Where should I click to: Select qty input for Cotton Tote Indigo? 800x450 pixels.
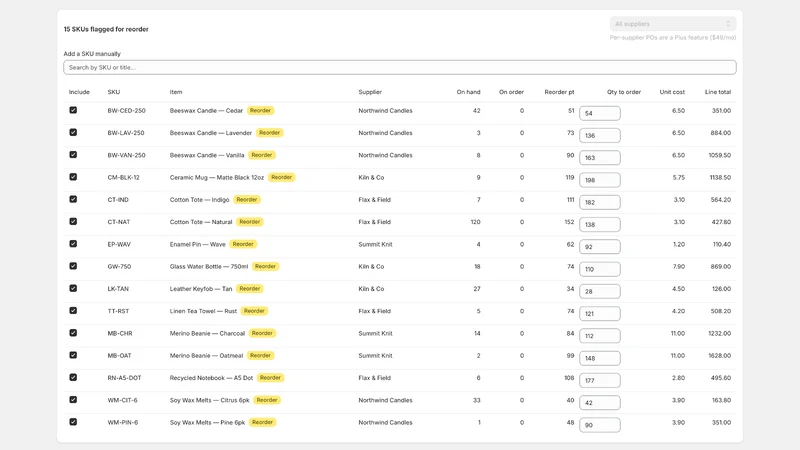click(x=599, y=202)
